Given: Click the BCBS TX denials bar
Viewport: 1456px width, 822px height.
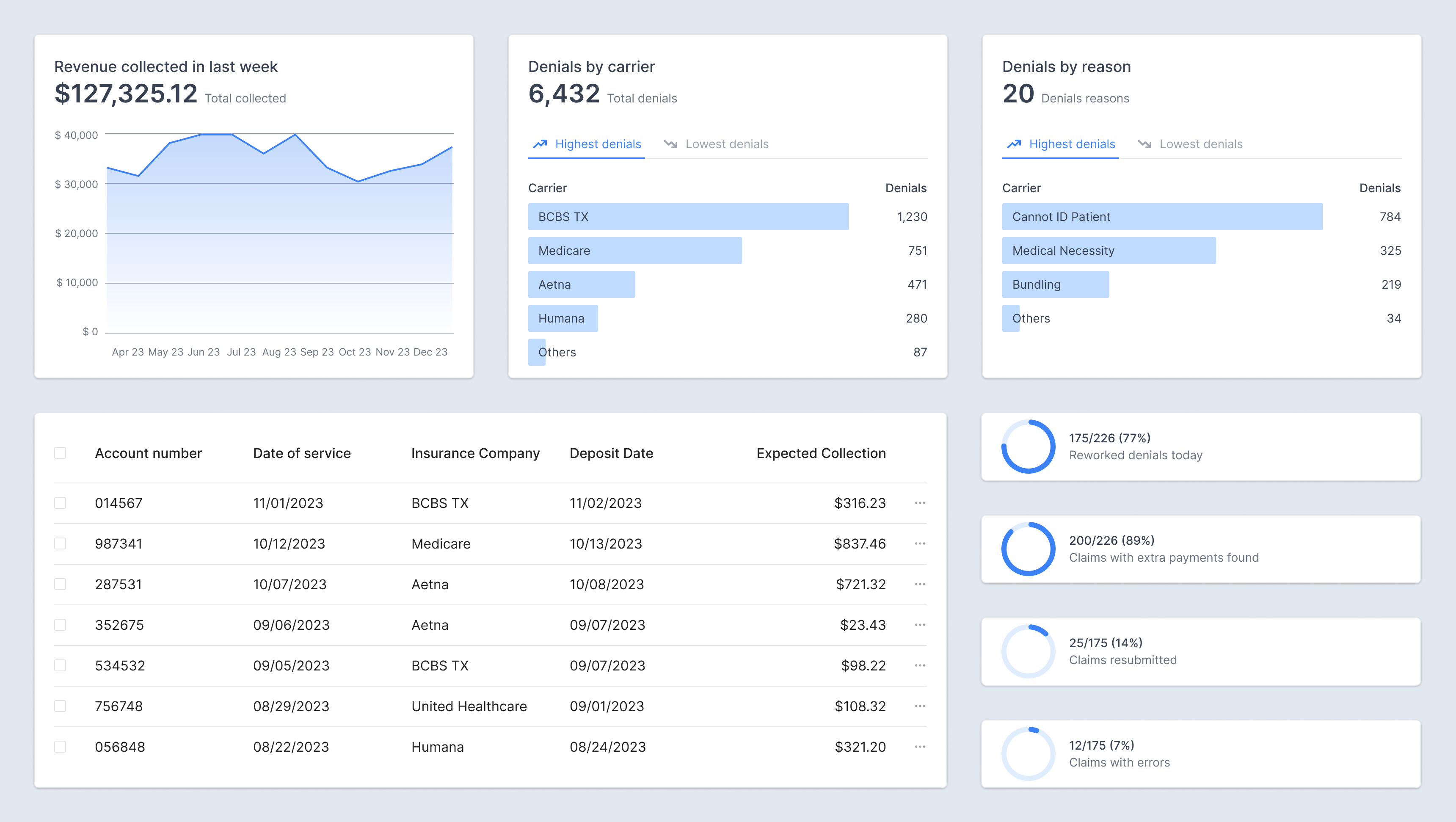Looking at the screenshot, I should click(x=689, y=217).
